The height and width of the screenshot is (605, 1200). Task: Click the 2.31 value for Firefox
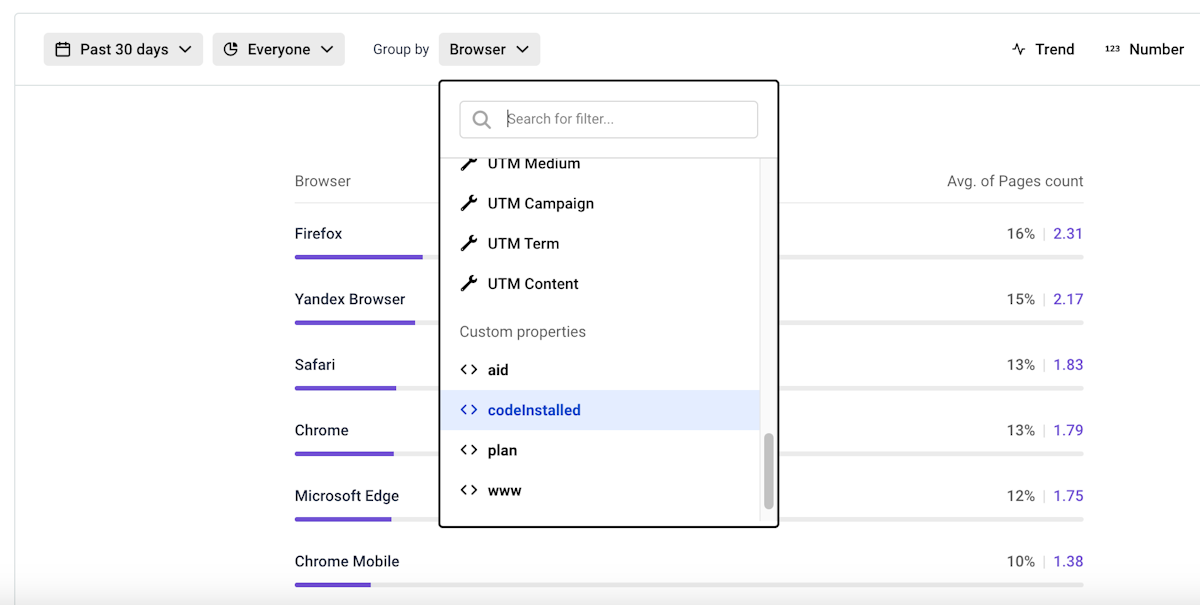coord(1068,233)
